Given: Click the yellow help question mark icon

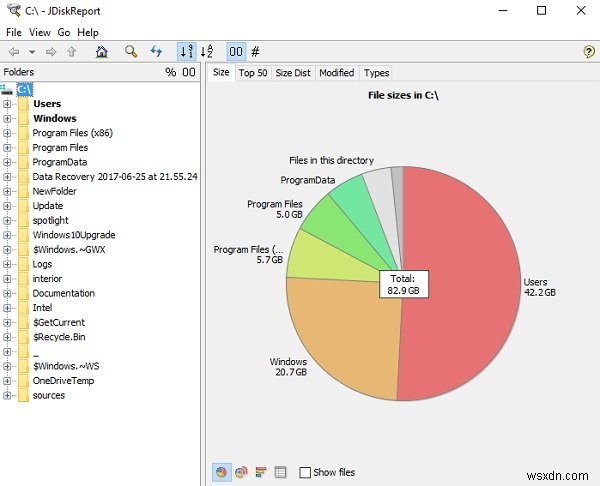Looking at the screenshot, I should click(x=589, y=51).
